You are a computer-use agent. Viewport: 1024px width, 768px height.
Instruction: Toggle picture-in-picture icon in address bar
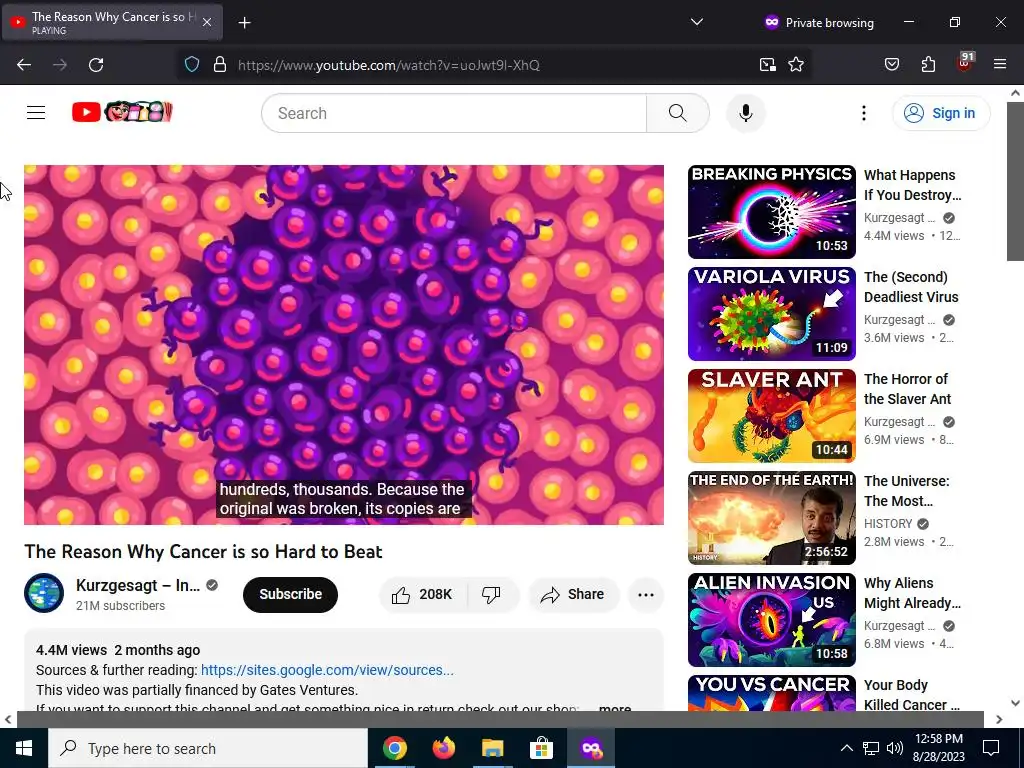tap(767, 65)
